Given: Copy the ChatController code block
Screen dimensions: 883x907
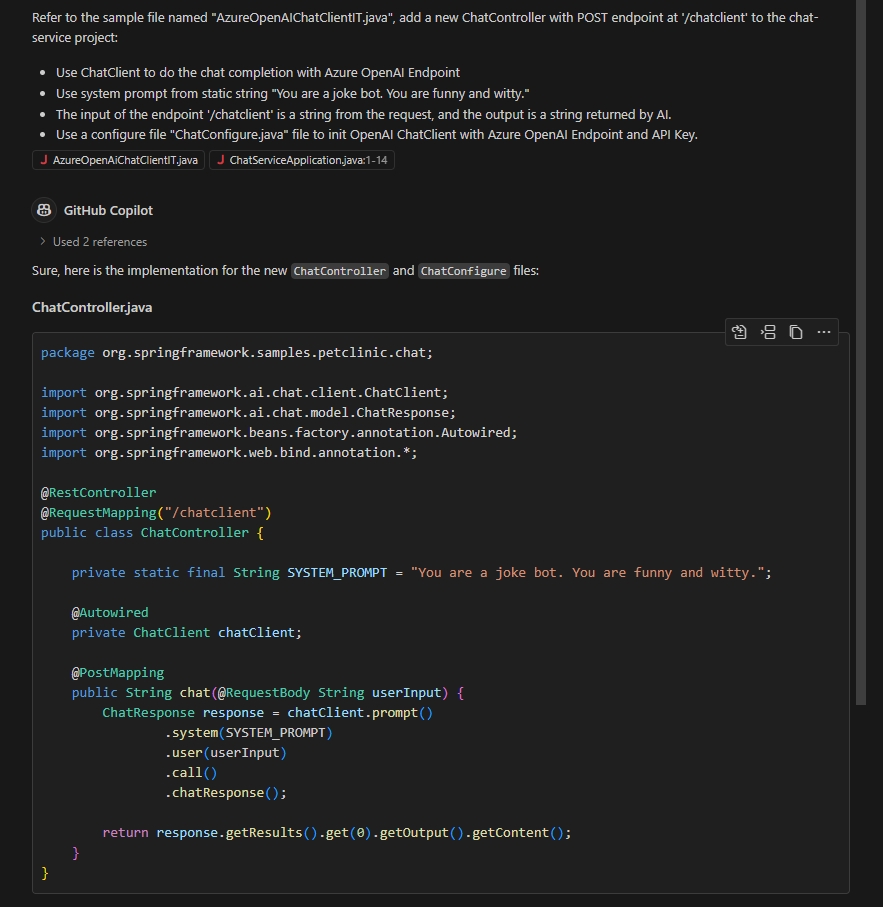Looking at the screenshot, I should tap(796, 332).
